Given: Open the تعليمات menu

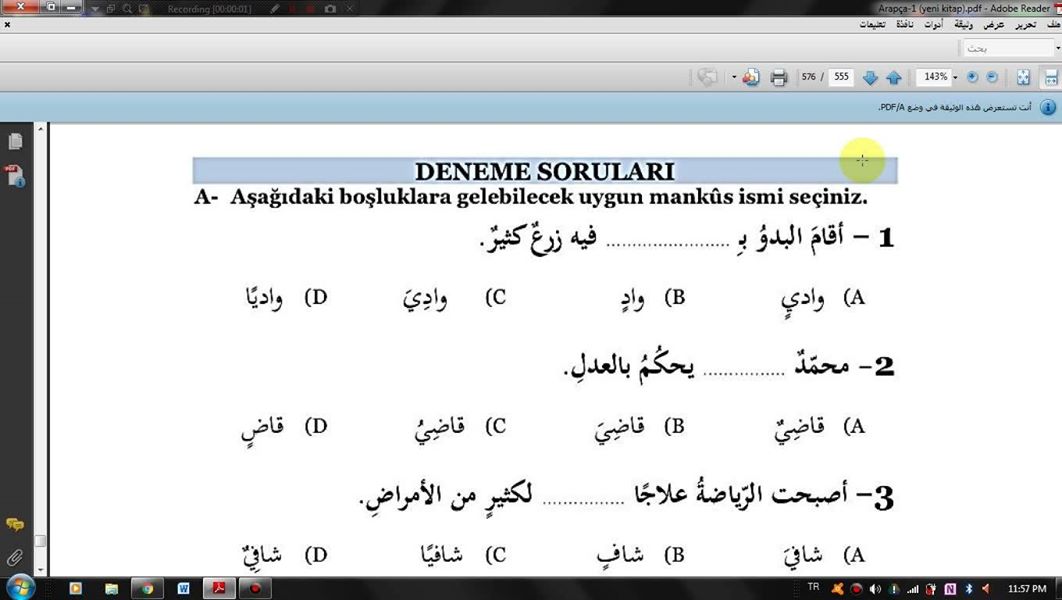Looking at the screenshot, I should pos(872,24).
